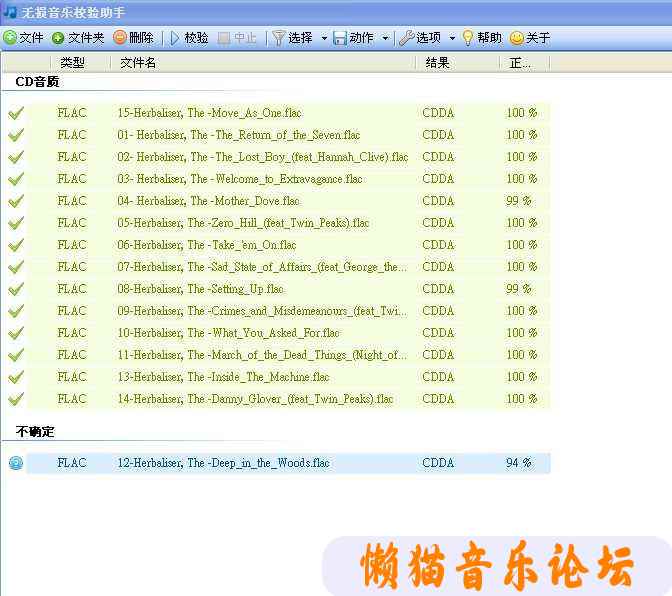672x596 pixels.
Task: Start verification with the 校验 button
Action: coord(189,38)
